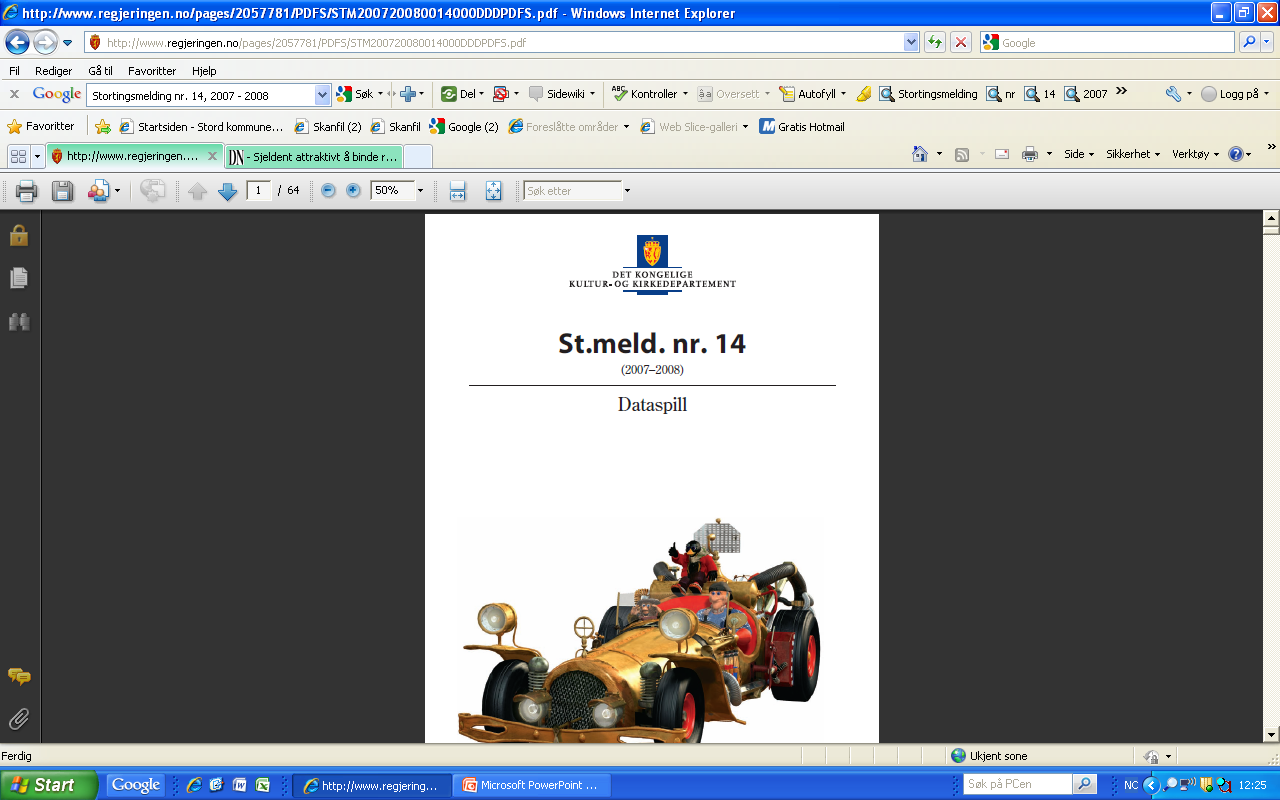This screenshot has height=800, width=1280.
Task: Open Startsiden - Stord kommune favorite
Action: click(x=201, y=127)
